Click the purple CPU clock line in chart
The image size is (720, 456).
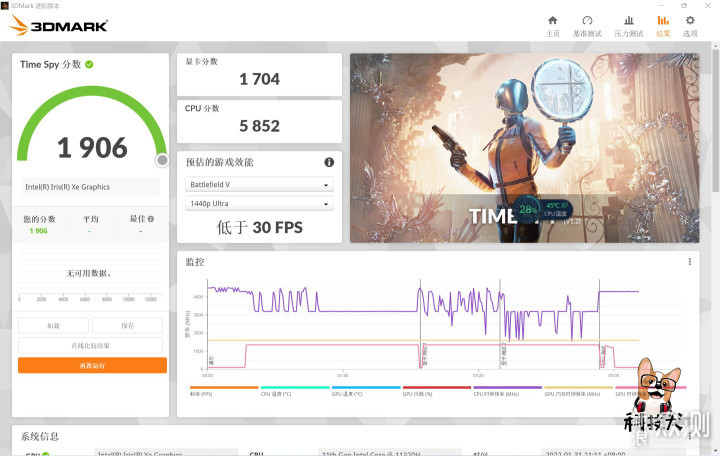pyautogui.click(x=367, y=311)
